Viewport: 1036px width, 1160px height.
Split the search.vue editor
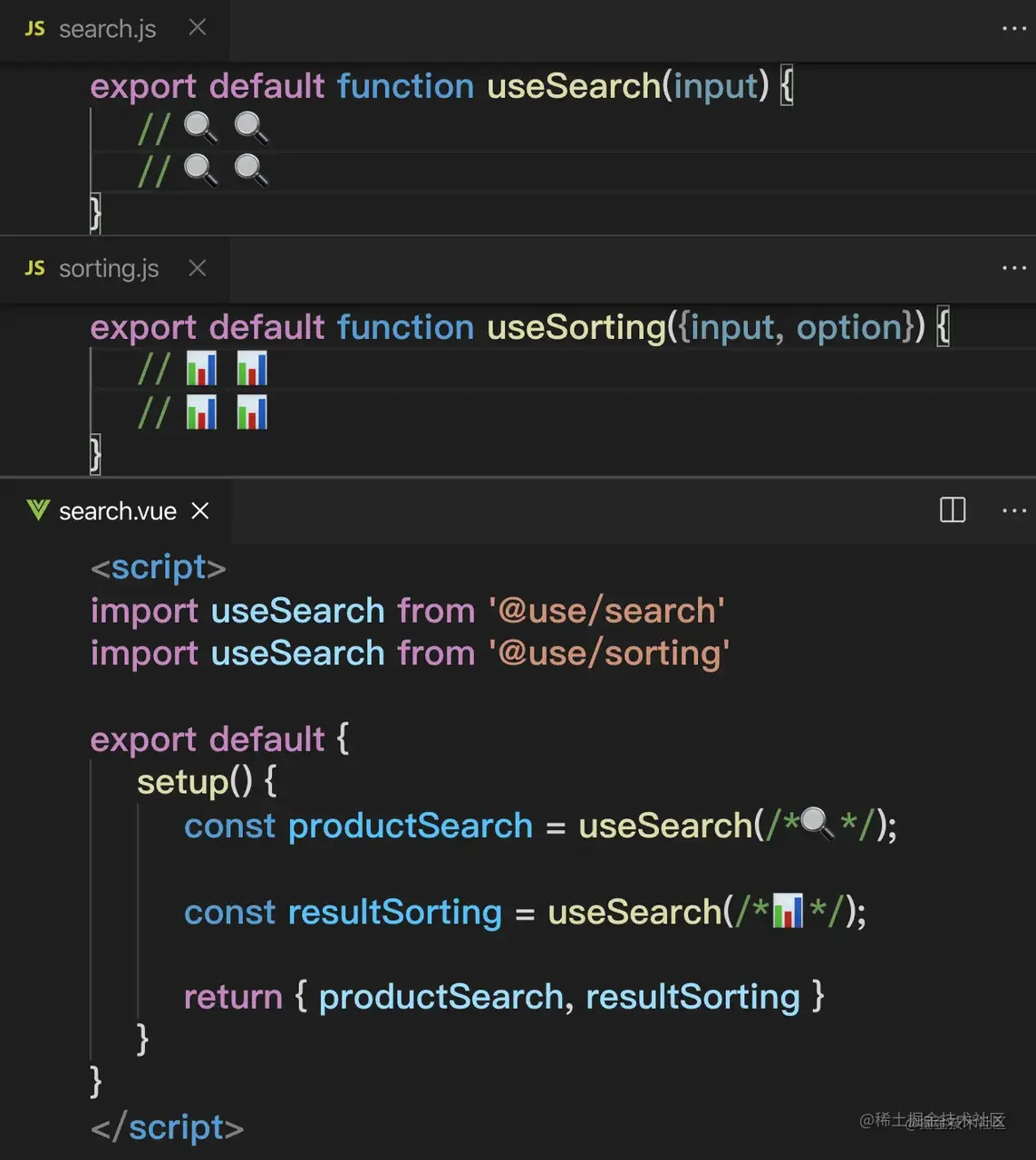point(953,510)
